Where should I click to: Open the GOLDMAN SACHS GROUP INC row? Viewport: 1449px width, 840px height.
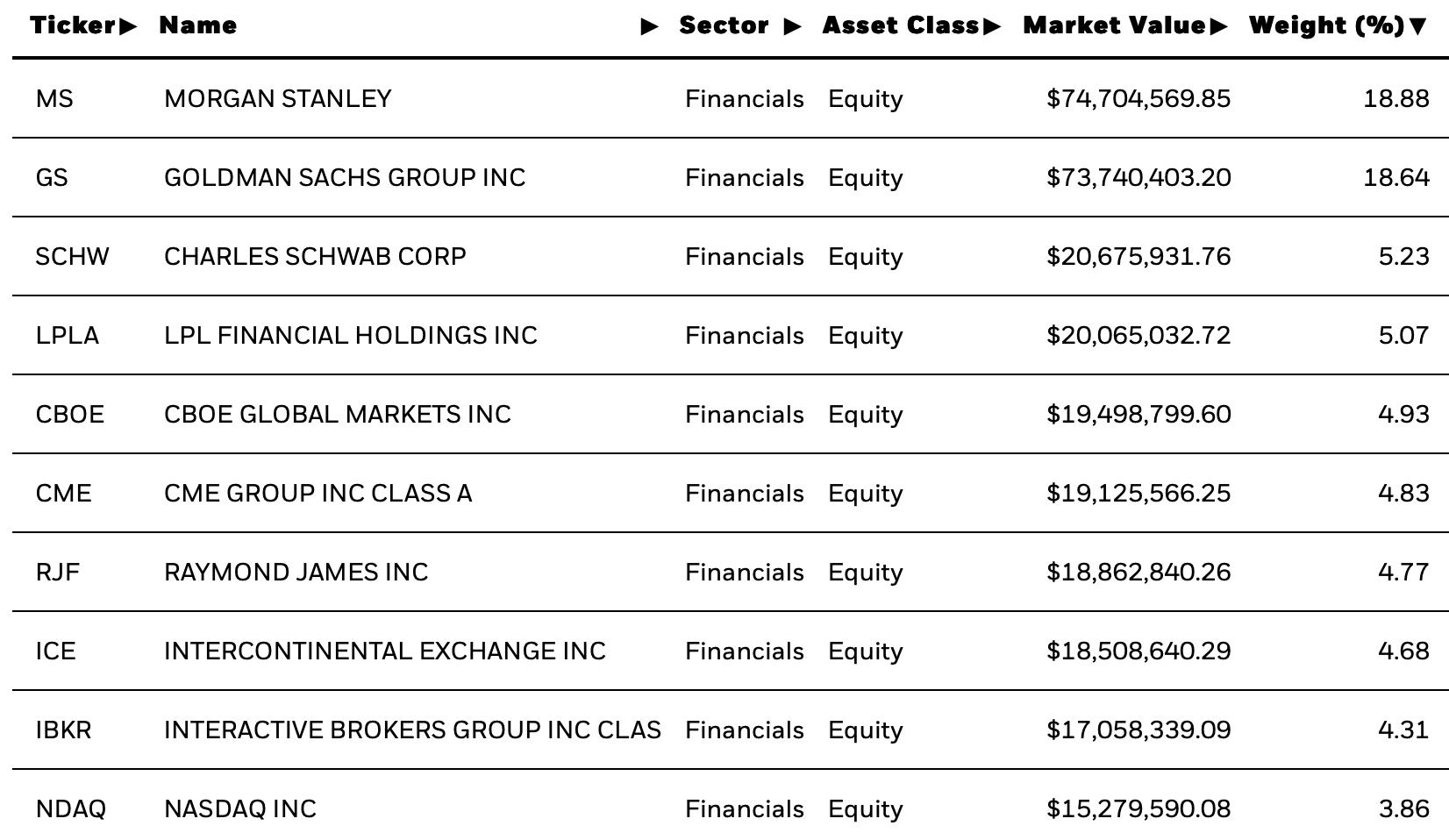(x=731, y=178)
